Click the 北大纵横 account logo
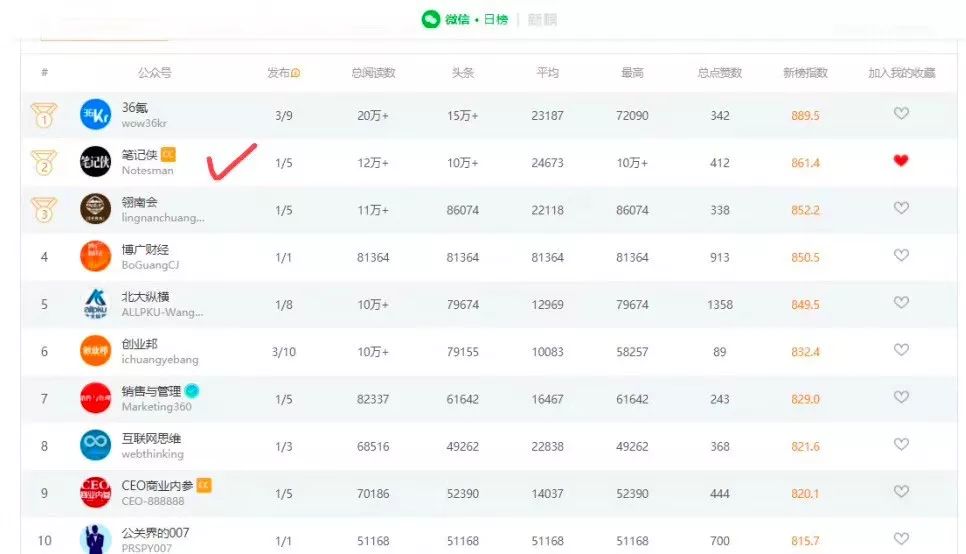Image resolution: width=966 pixels, height=554 pixels. click(x=95, y=304)
